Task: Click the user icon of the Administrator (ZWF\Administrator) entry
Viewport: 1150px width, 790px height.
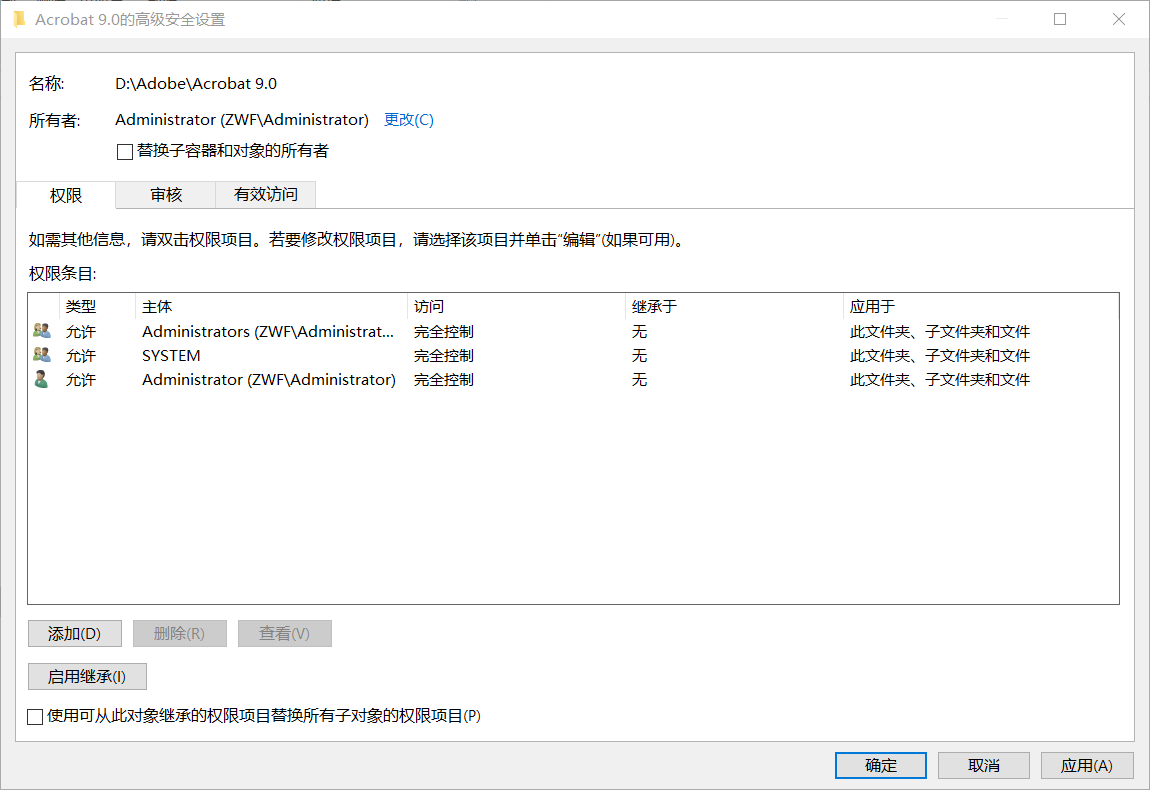Action: tap(42, 380)
